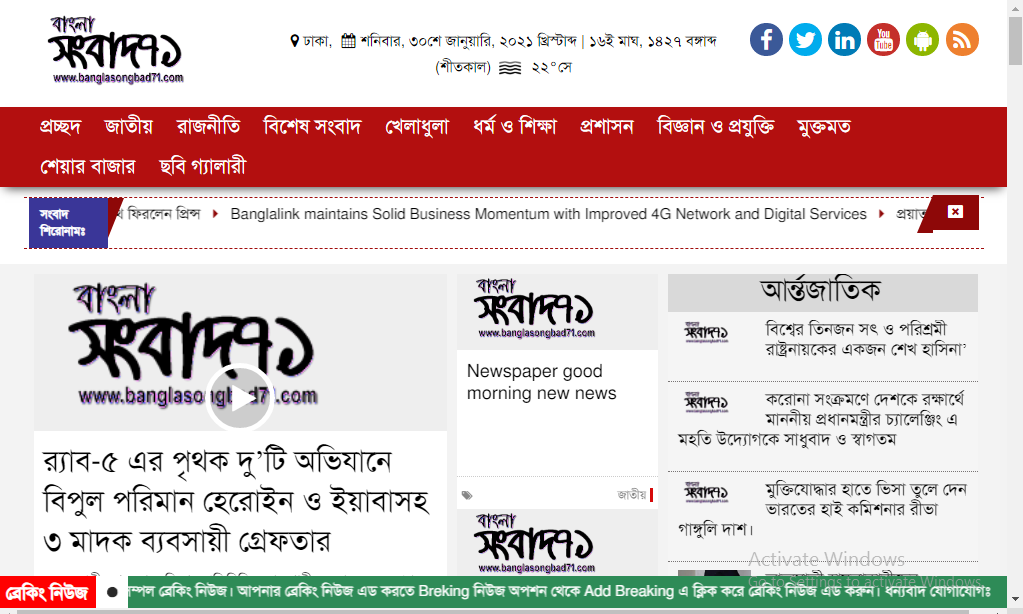Image resolution: width=1023 pixels, height=614 pixels.
Task: Click the ব্রেকিং নিউজ button
Action: [x=46, y=592]
